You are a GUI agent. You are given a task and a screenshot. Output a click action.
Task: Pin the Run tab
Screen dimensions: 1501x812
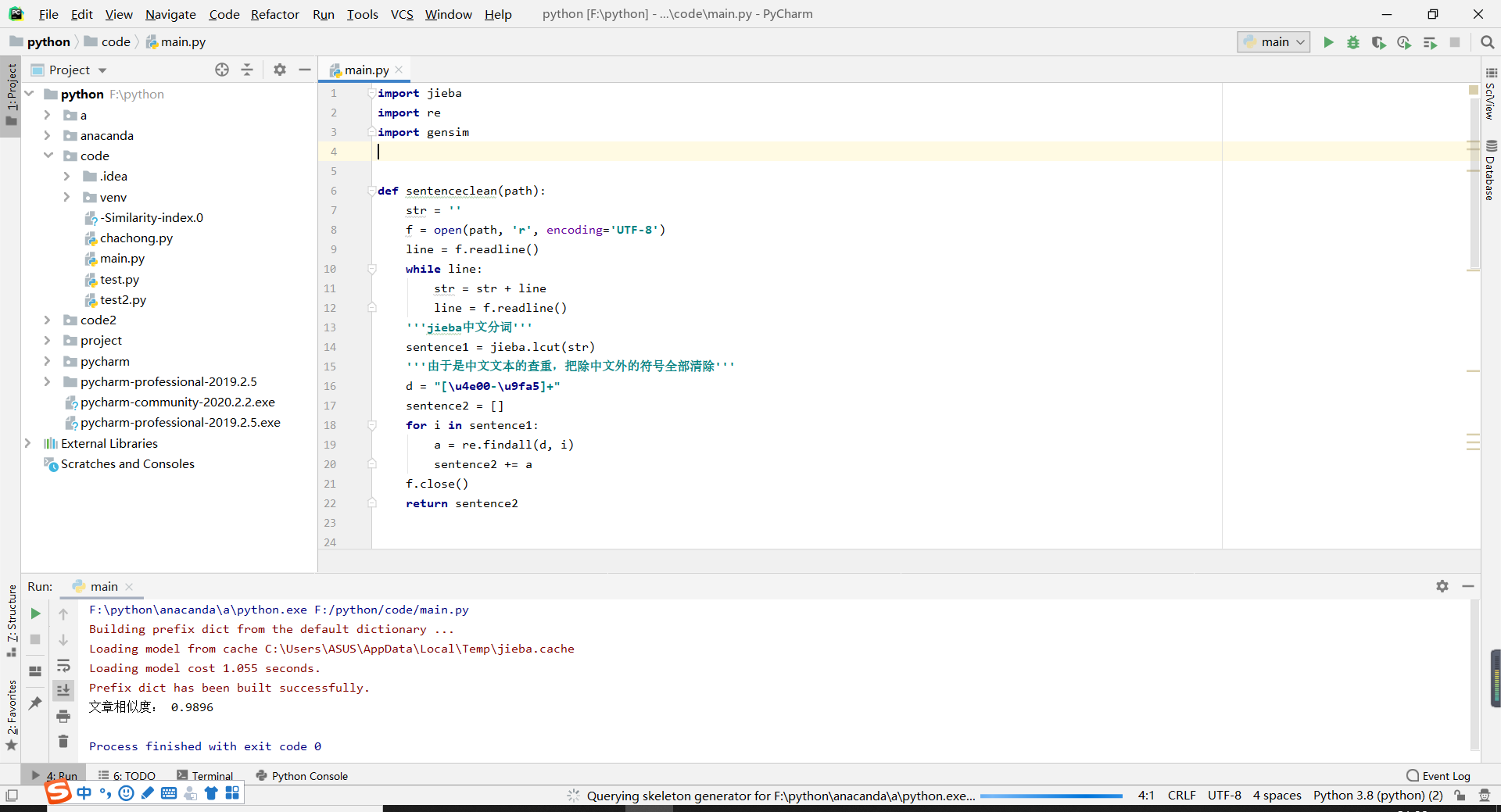coord(35,703)
